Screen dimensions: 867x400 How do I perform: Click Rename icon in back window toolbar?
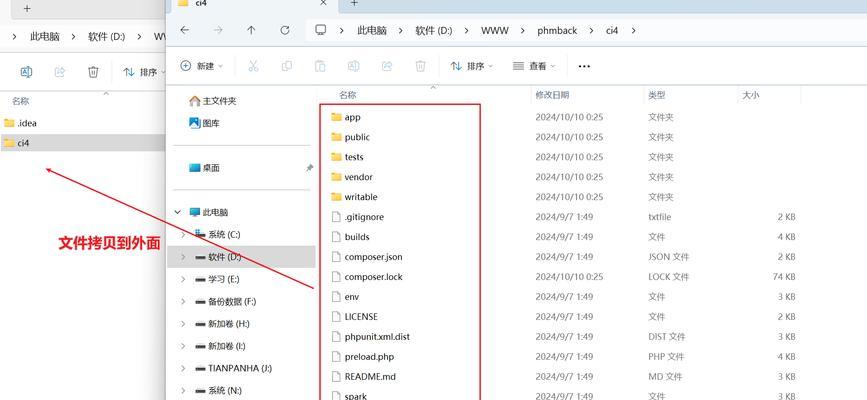(26, 72)
